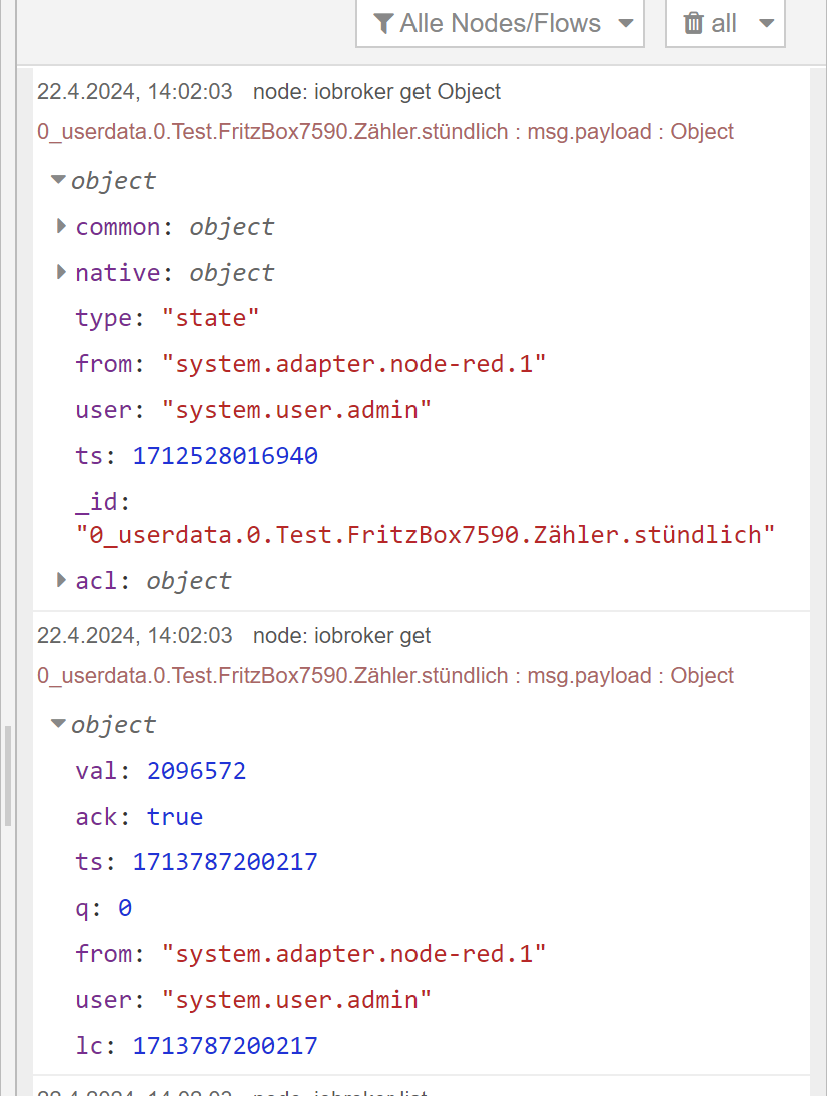Open dropdown arrow beside Alle Nodes/Flows
Image resolution: width=828 pixels, height=1096 pixels.
point(625,24)
